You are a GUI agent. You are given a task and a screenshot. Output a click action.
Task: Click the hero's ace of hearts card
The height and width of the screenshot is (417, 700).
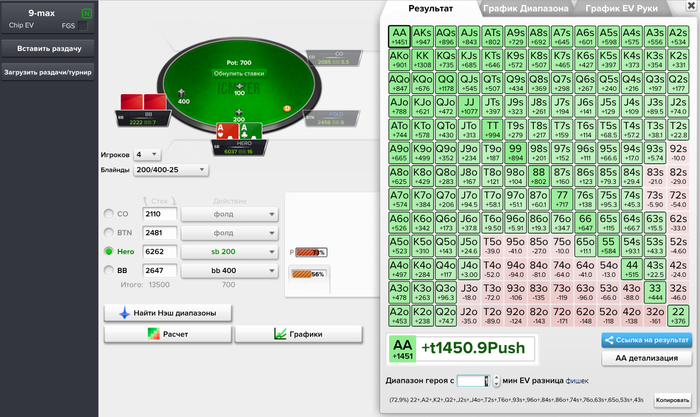click(227, 131)
